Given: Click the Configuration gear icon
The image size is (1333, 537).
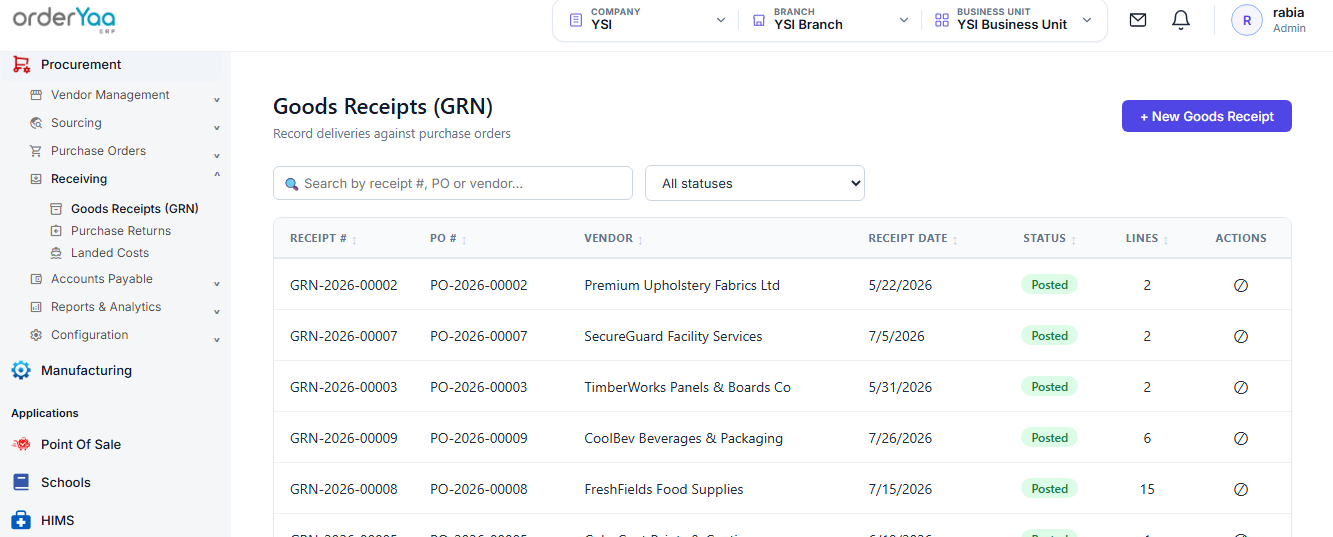Looking at the screenshot, I should tap(36, 335).
